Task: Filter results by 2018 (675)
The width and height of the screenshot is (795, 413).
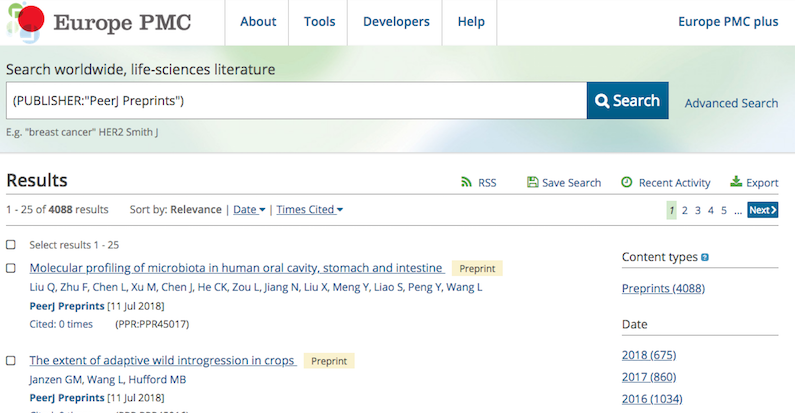Action: [x=649, y=355]
